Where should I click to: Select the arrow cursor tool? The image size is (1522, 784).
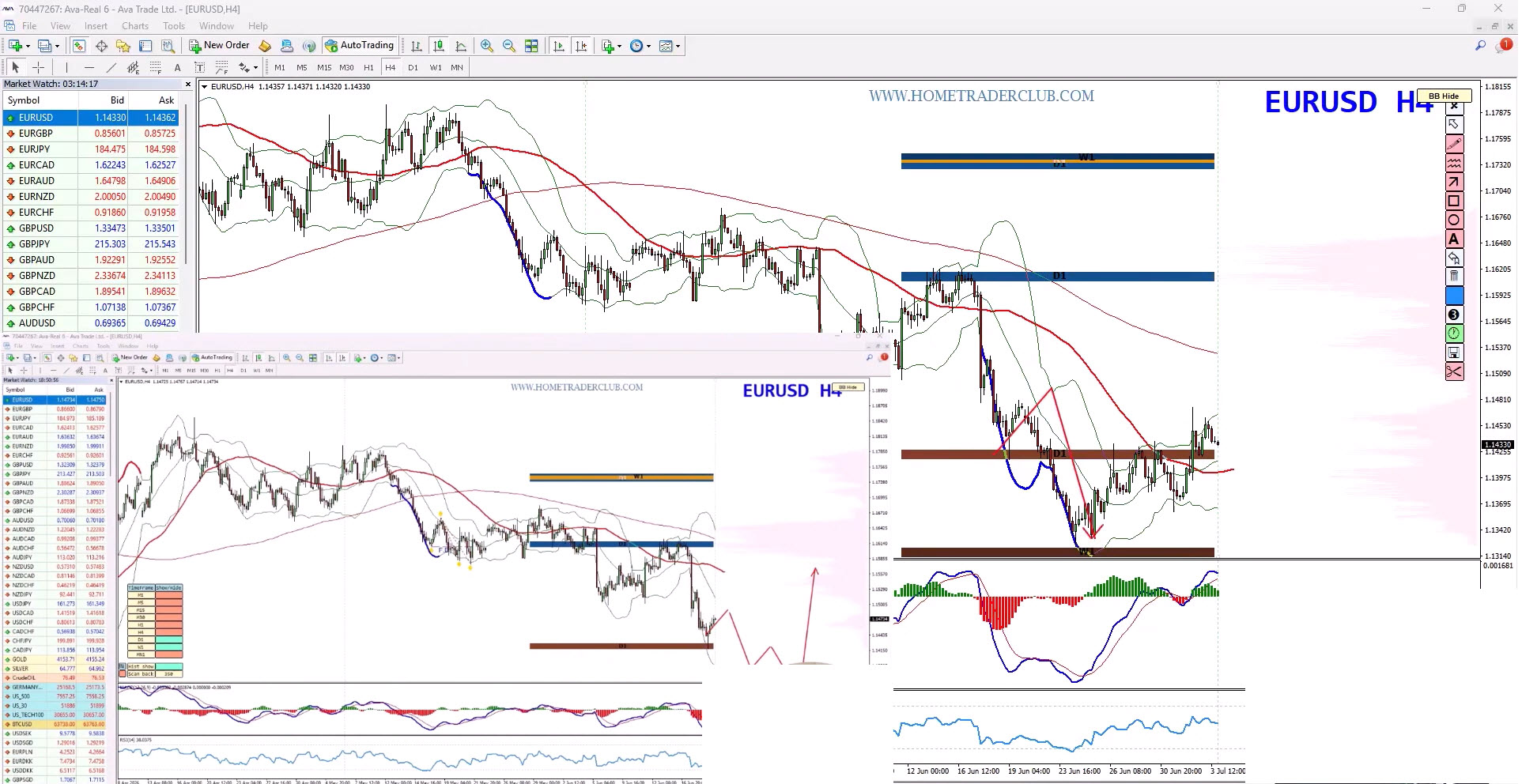tap(15, 67)
